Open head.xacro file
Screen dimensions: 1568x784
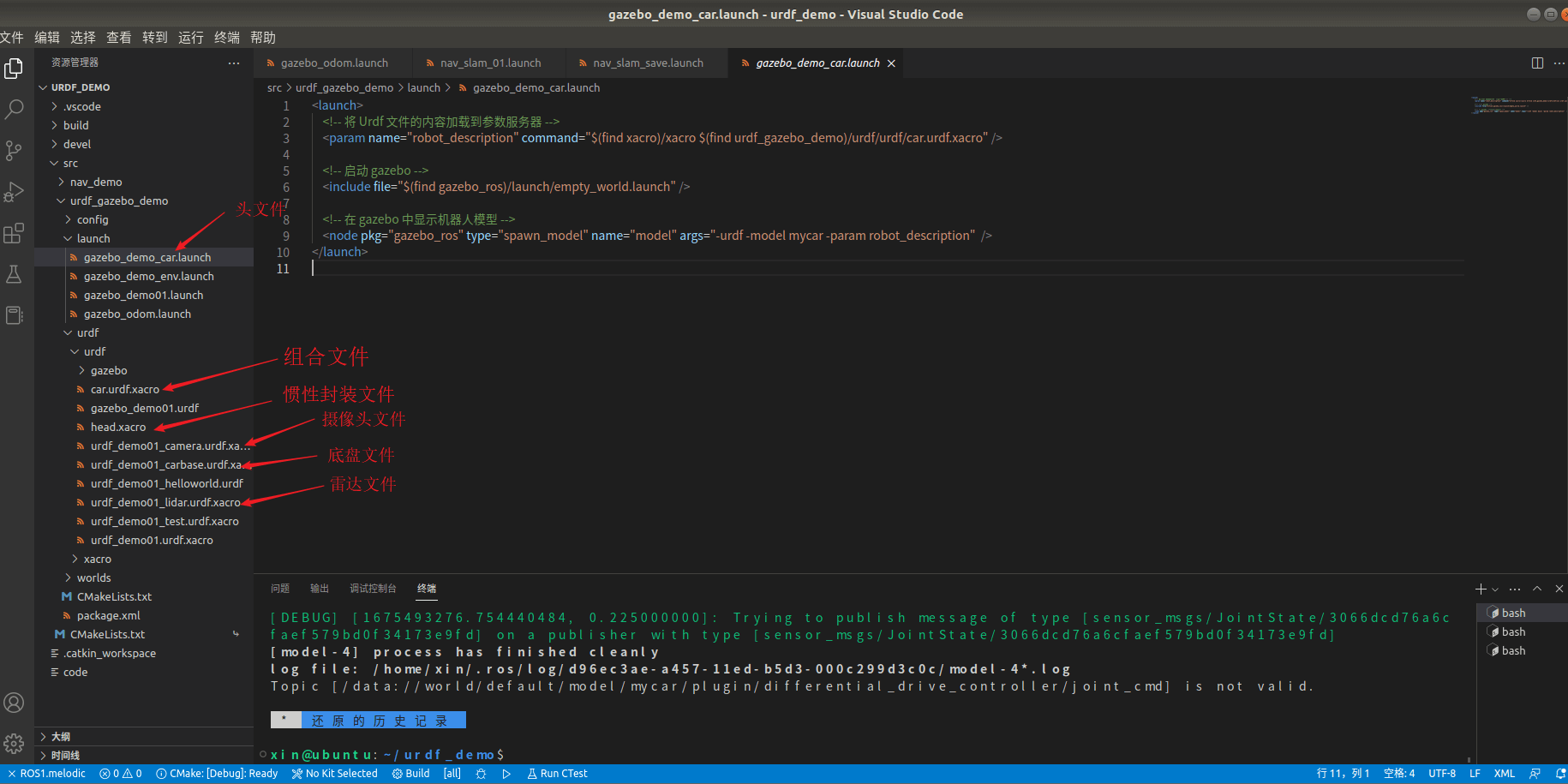[144, 427]
